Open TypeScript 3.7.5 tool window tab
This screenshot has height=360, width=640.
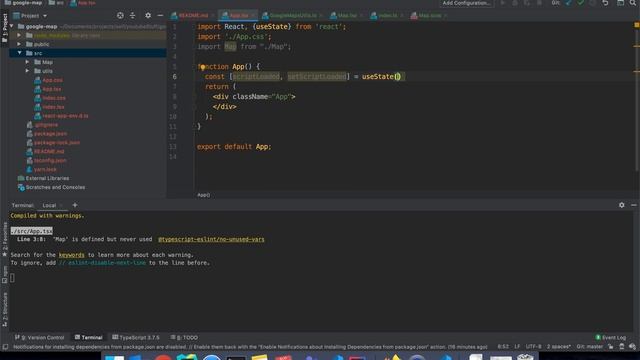136,338
